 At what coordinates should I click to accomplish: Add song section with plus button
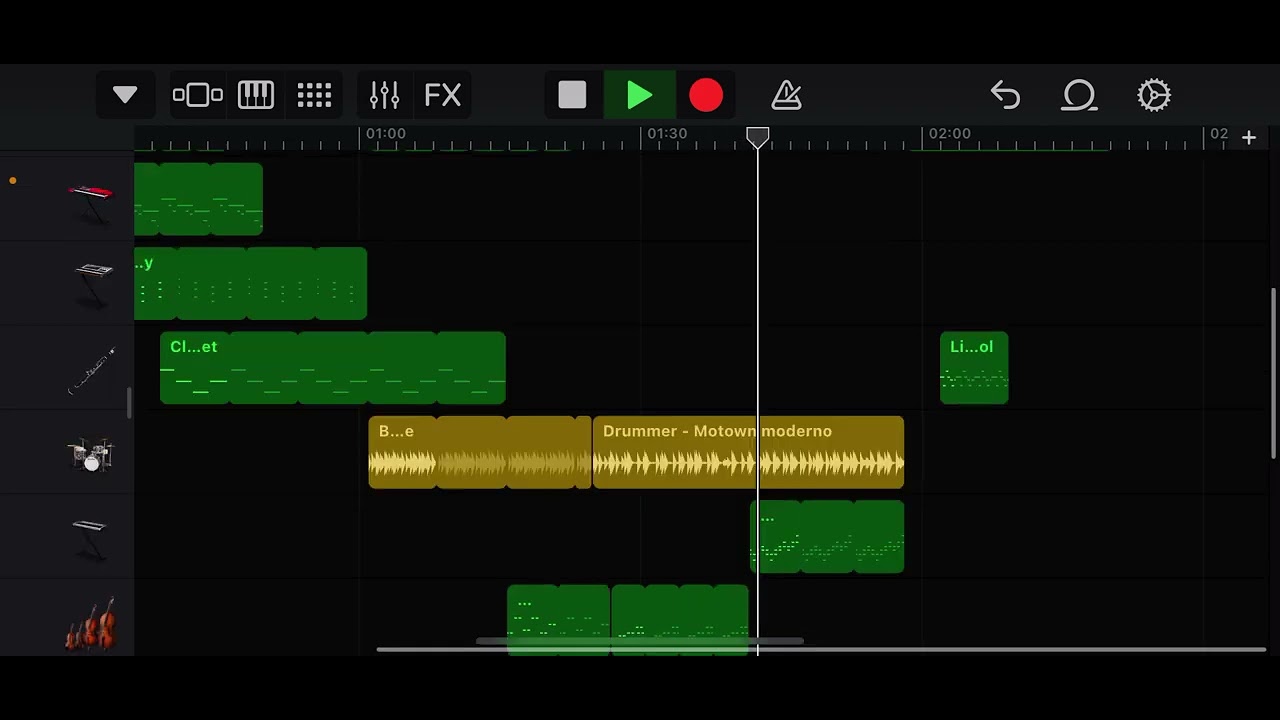(x=1249, y=138)
